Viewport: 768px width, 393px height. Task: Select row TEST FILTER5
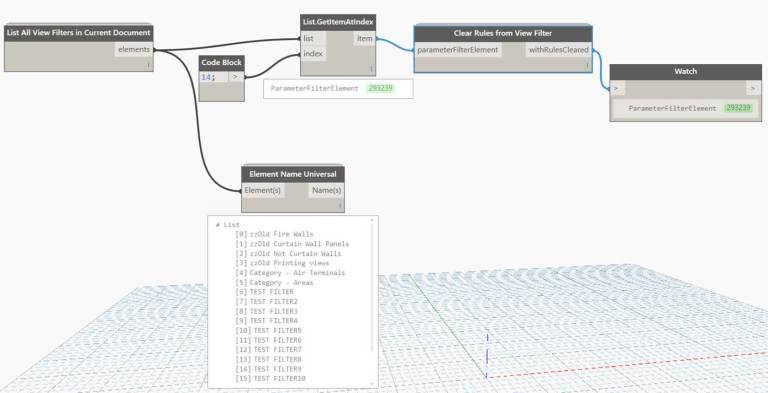[268, 330]
